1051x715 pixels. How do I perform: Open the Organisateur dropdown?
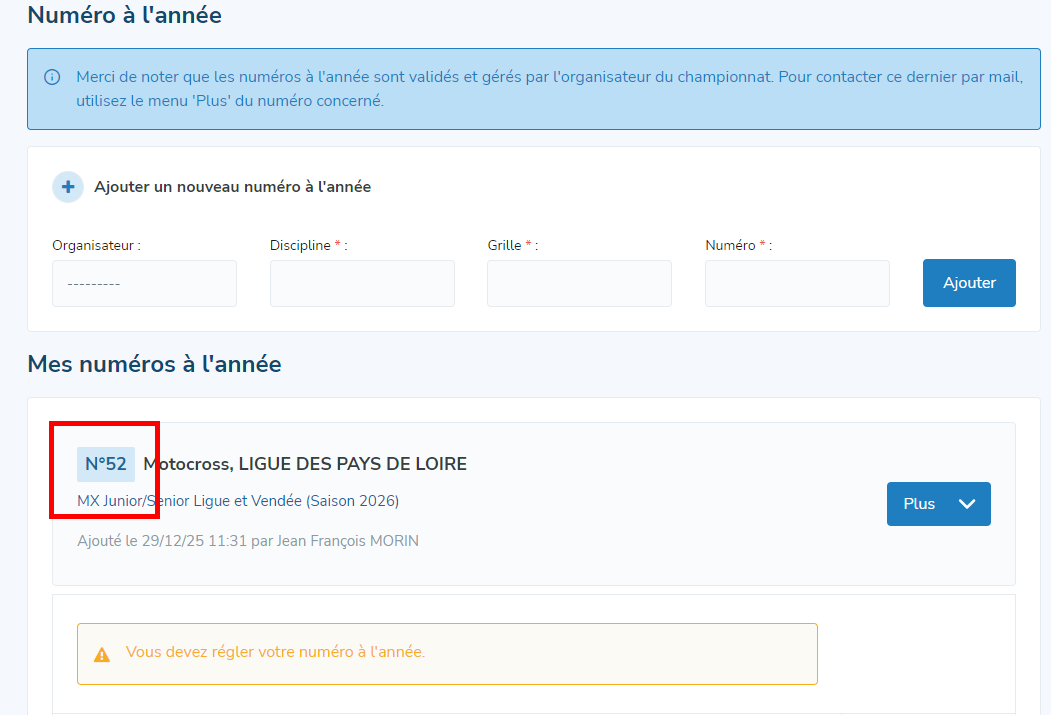pos(144,284)
